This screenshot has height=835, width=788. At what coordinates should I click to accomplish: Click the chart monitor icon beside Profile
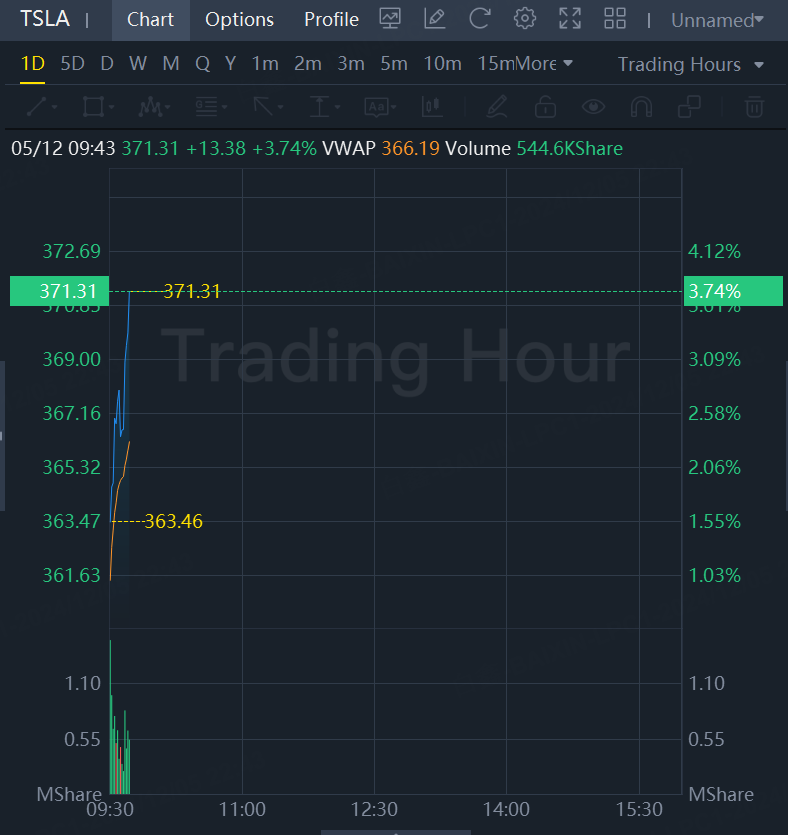(391, 19)
